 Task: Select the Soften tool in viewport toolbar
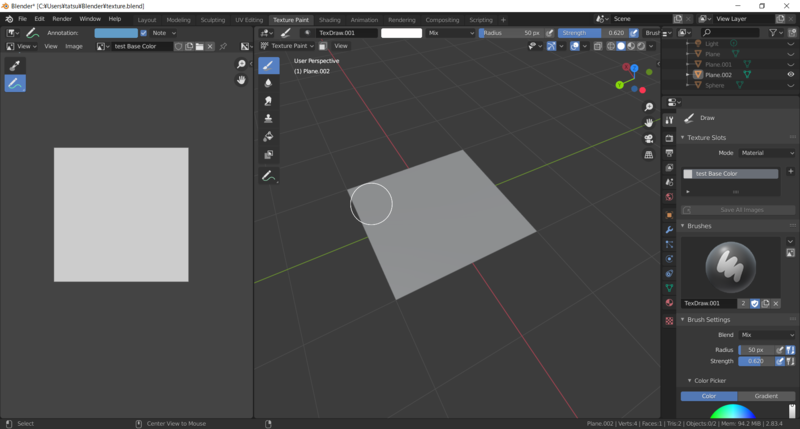268,83
